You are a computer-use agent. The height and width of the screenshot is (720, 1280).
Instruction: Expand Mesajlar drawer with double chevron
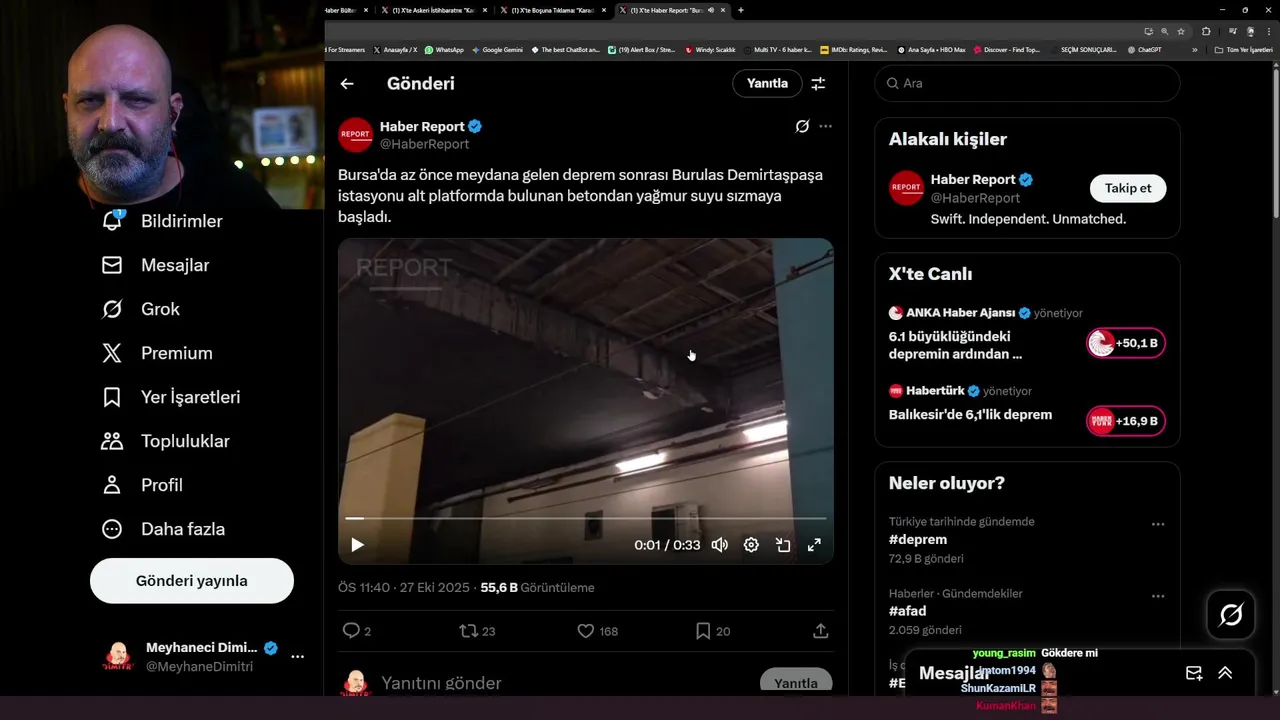pos(1225,673)
